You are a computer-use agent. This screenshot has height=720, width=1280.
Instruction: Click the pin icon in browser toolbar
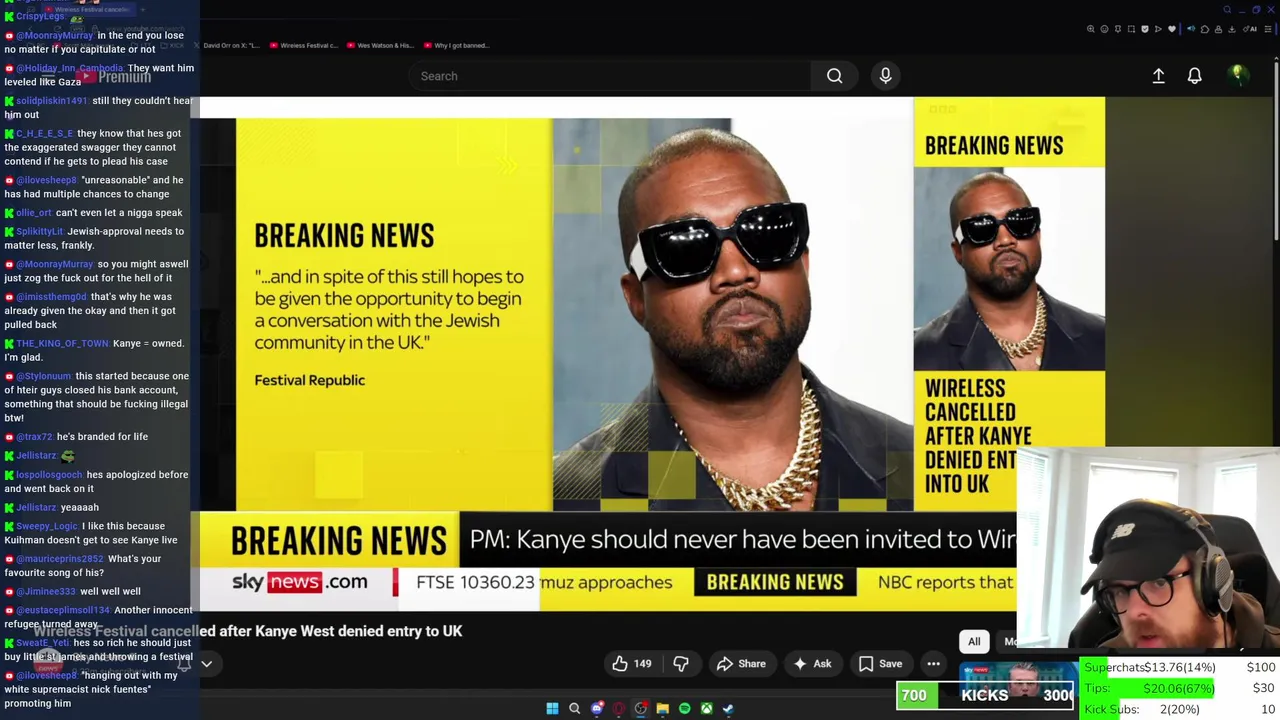point(1118,29)
